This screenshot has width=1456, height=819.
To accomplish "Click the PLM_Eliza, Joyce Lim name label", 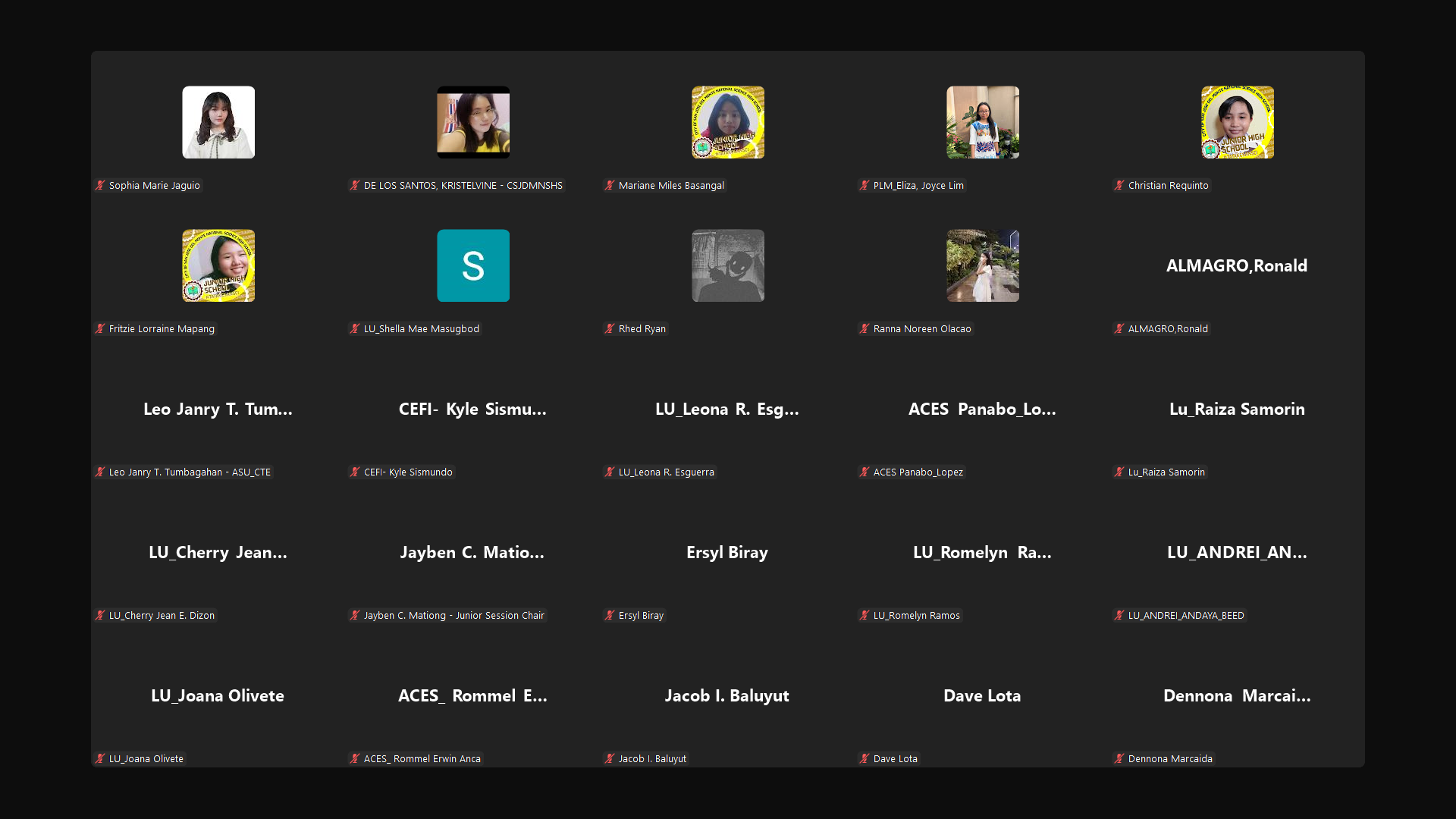I will click(918, 185).
